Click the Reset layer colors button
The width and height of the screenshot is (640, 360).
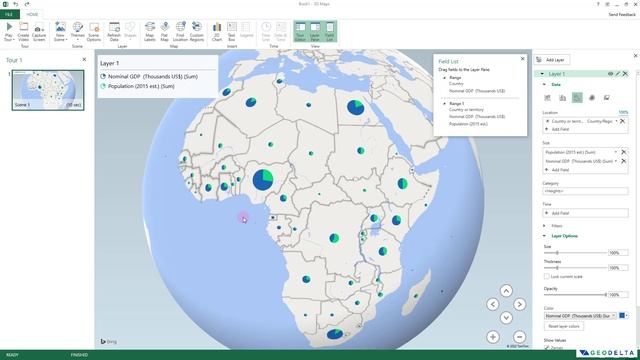[x=564, y=326]
